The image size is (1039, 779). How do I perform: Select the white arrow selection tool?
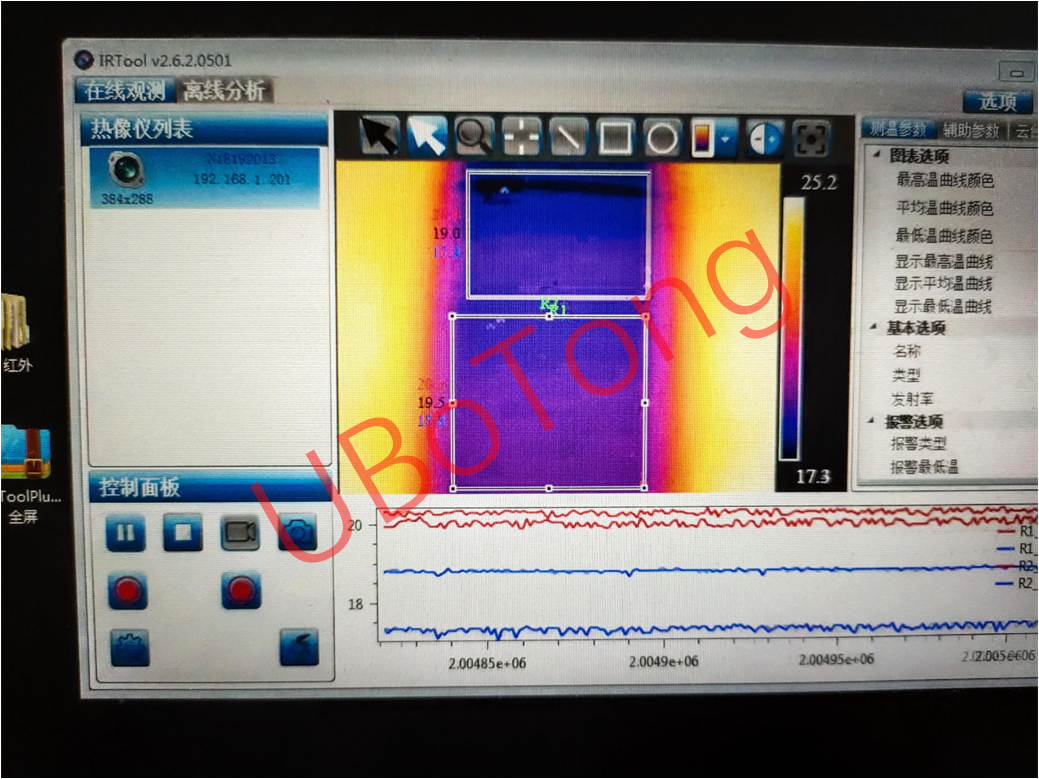427,136
